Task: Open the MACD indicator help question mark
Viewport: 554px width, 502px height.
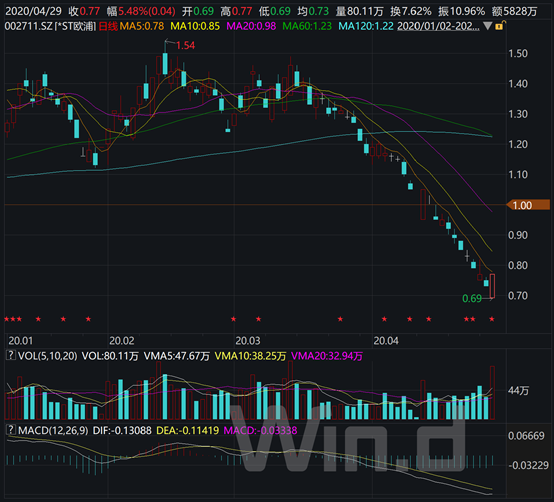Action: (11, 430)
